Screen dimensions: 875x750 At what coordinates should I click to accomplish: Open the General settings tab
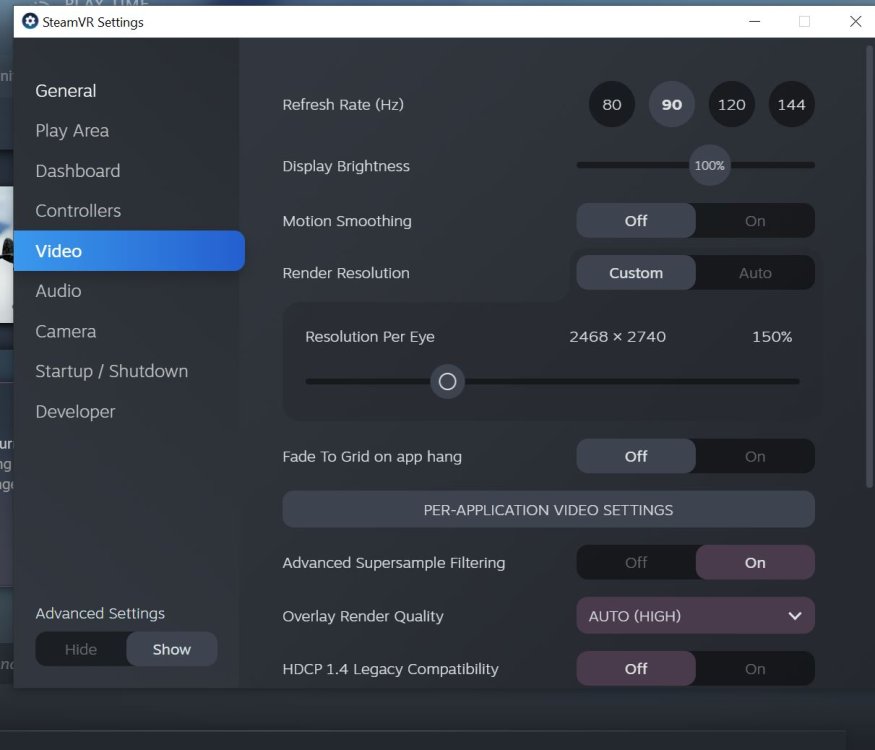click(66, 91)
